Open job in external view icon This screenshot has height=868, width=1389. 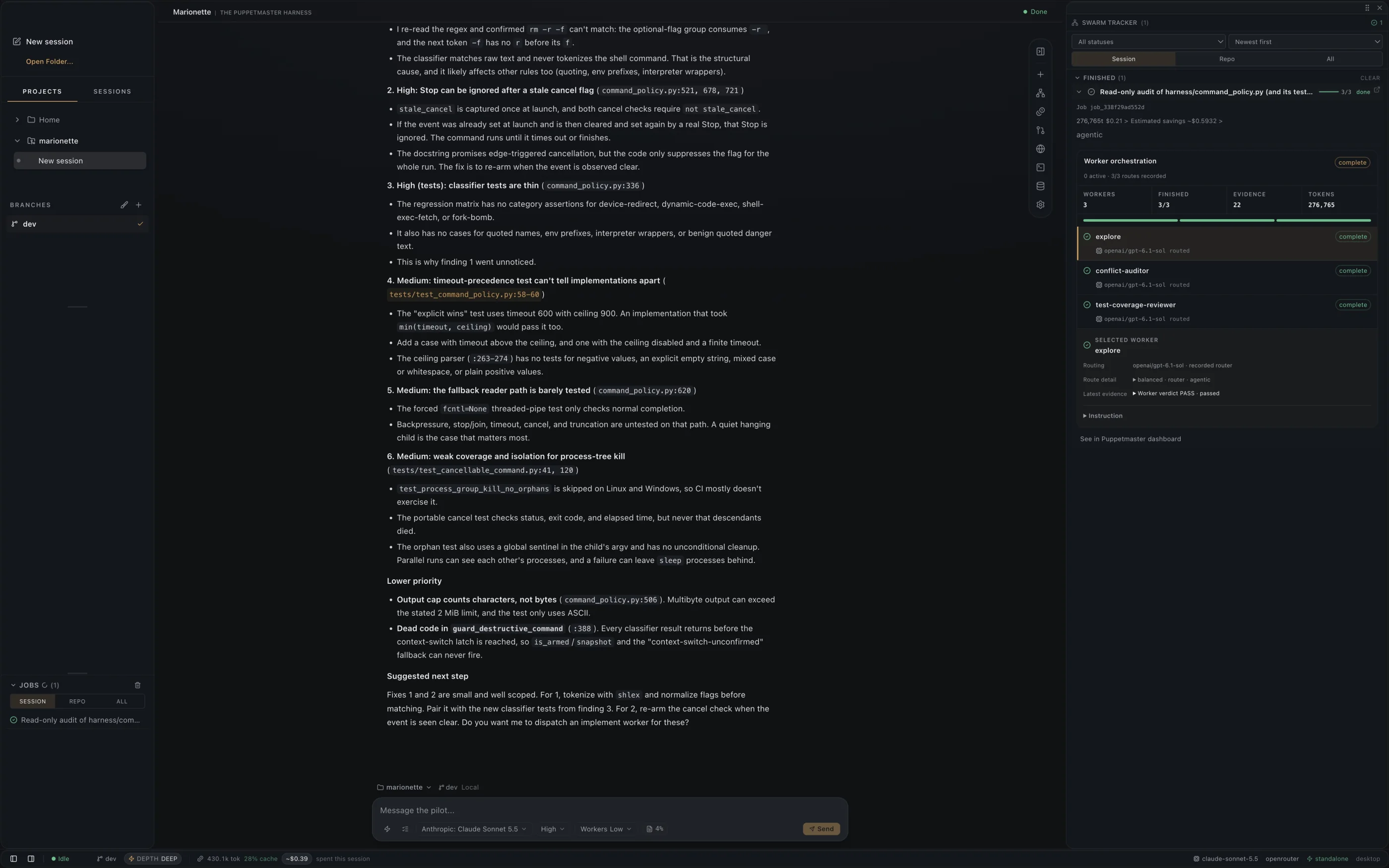coord(1377,90)
